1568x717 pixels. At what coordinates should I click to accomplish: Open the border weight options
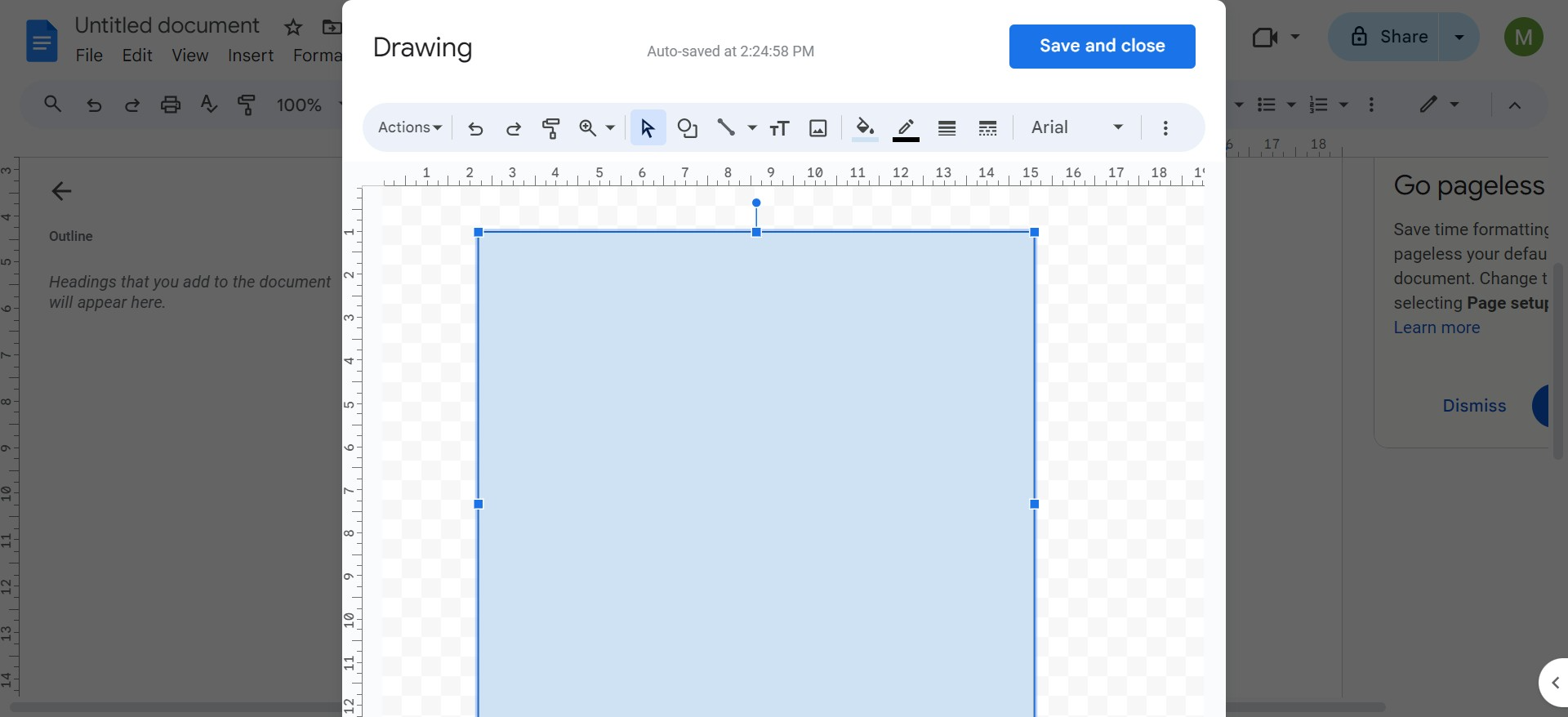point(947,128)
